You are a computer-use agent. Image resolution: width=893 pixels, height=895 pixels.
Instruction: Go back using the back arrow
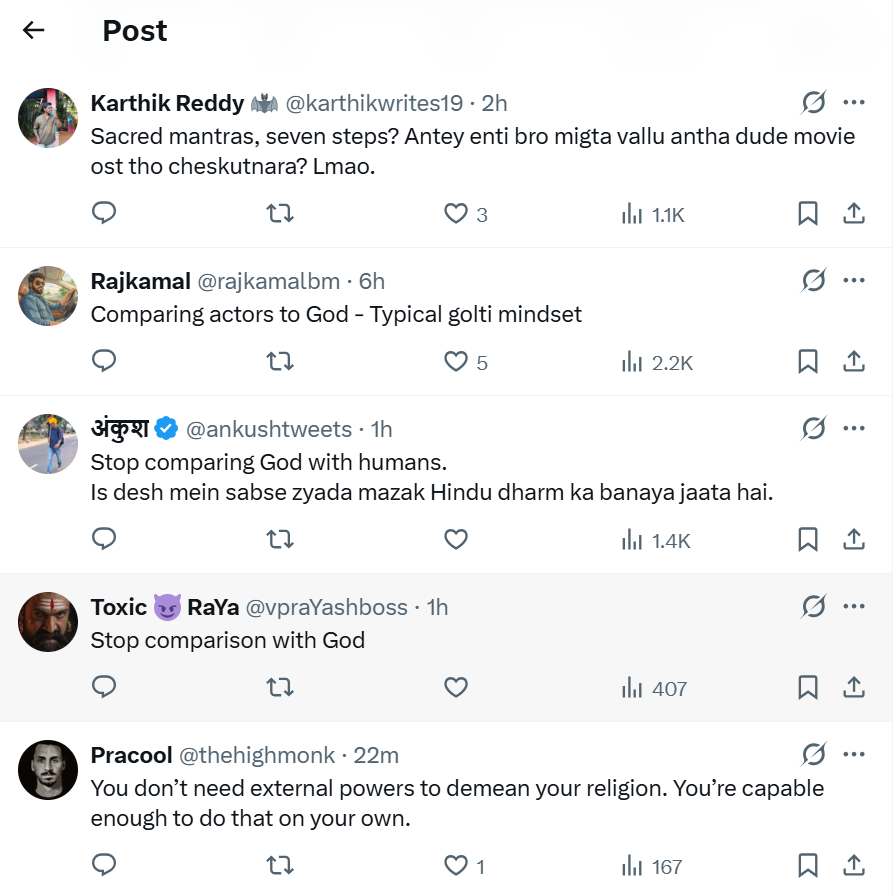coord(34,30)
